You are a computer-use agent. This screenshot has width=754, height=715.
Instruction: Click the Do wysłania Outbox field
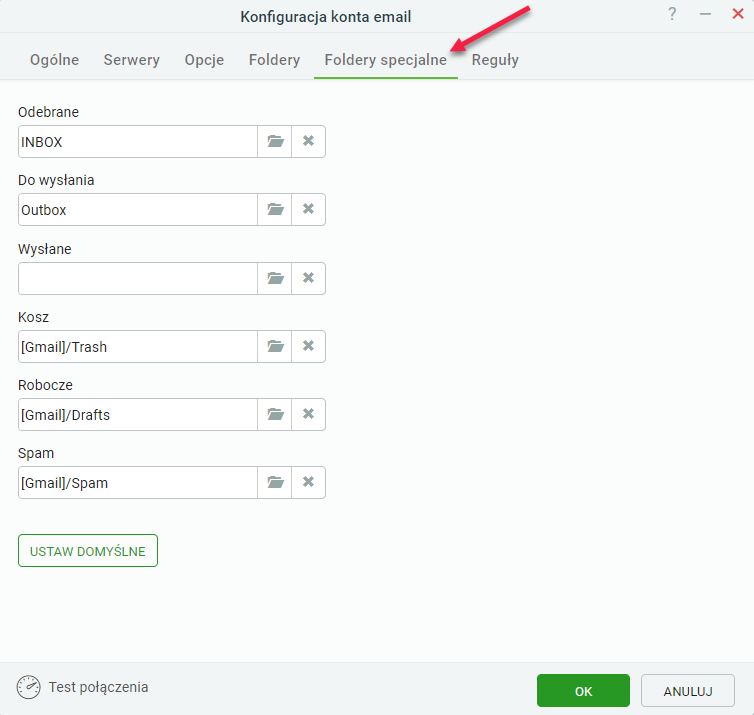pyautogui.click(x=138, y=209)
